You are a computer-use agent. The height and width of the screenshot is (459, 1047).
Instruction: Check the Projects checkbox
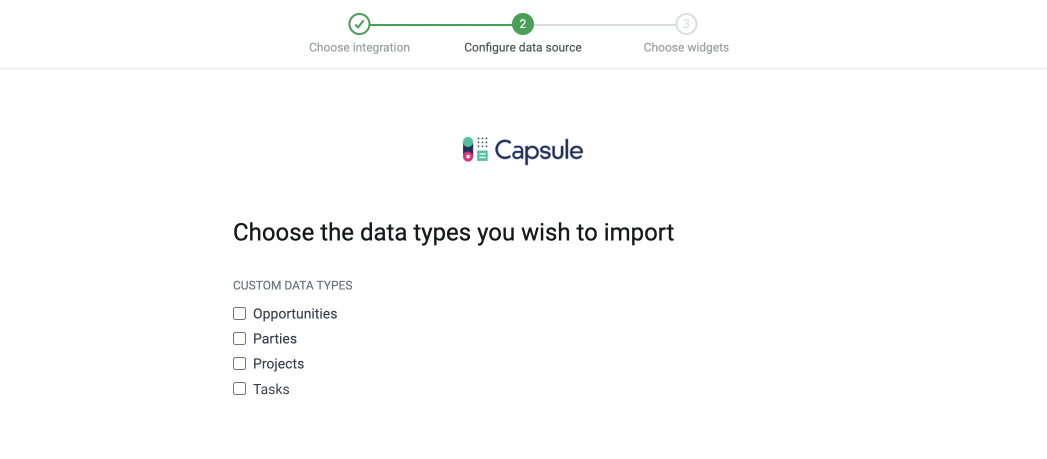tap(239, 364)
